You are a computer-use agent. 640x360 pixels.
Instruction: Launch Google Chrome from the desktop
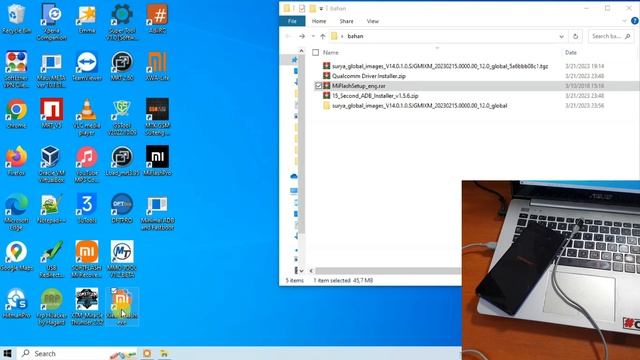click(x=16, y=113)
